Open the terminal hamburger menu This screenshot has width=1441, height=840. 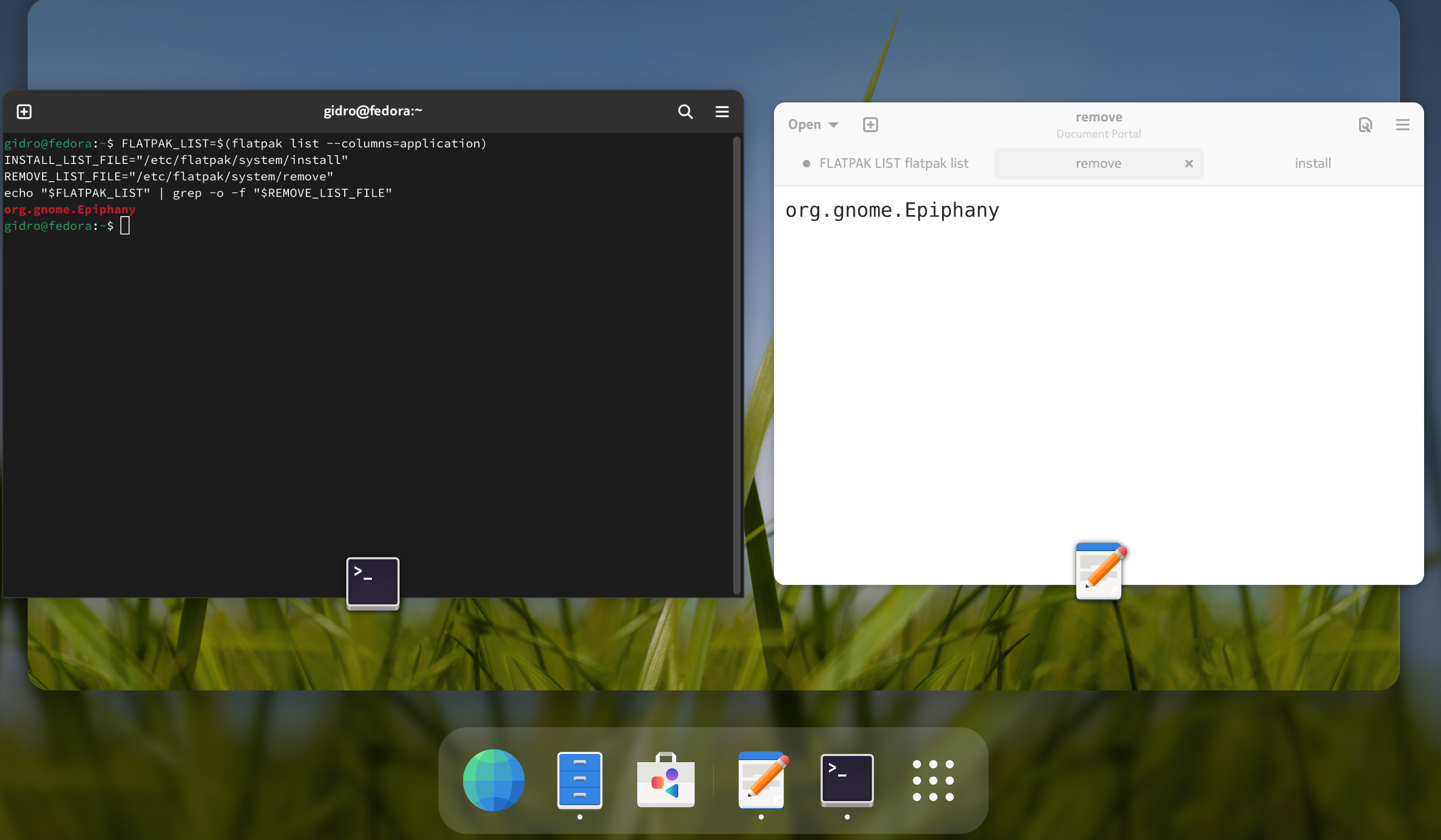pyautogui.click(x=721, y=111)
